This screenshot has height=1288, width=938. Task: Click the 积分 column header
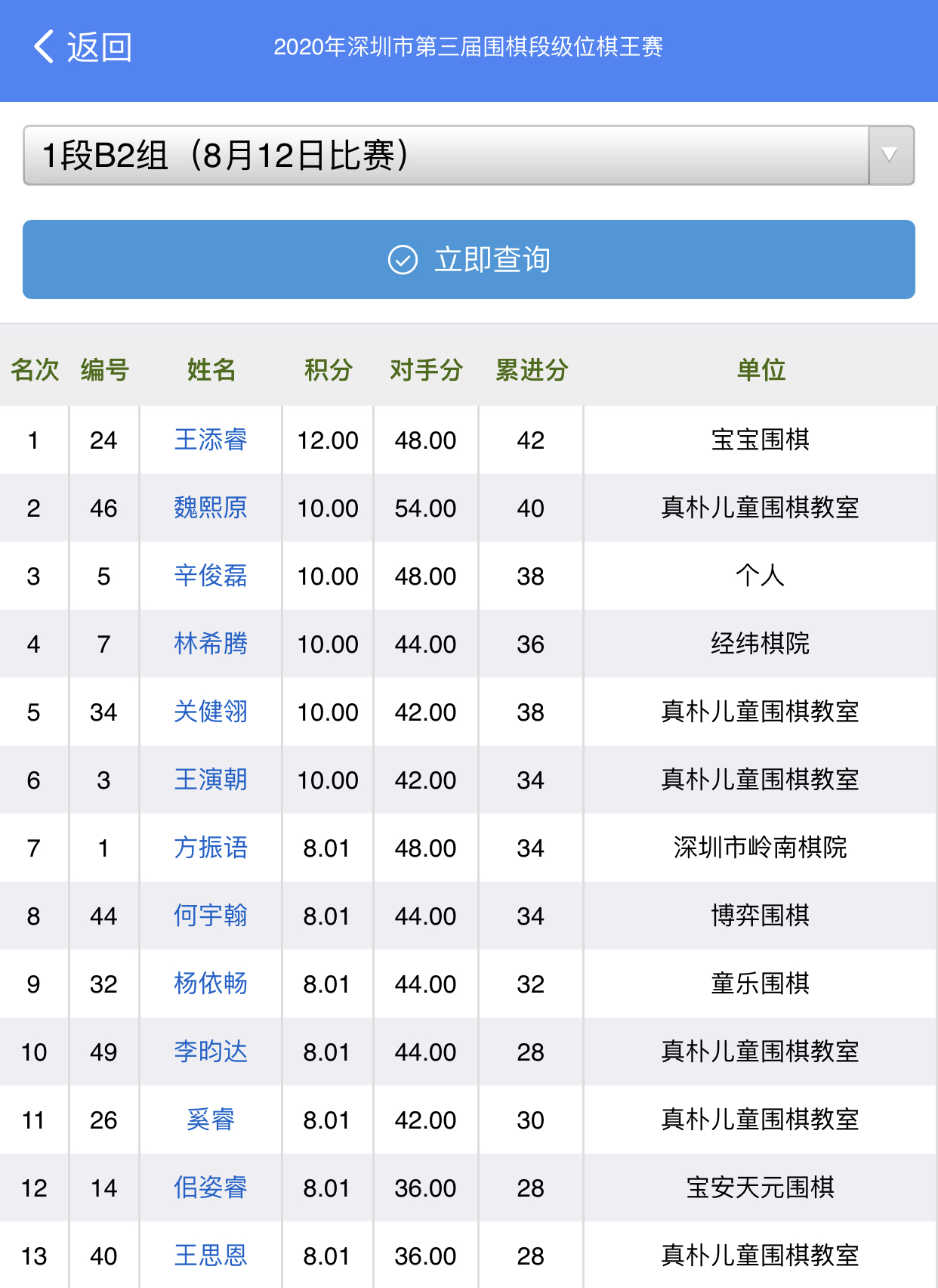coord(328,370)
